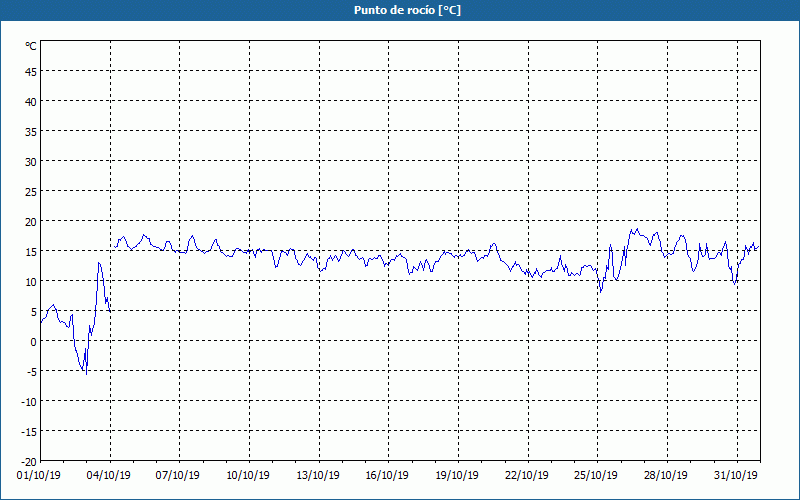Select date label 25/10/19
The image size is (800, 500).
pyautogui.click(x=596, y=476)
